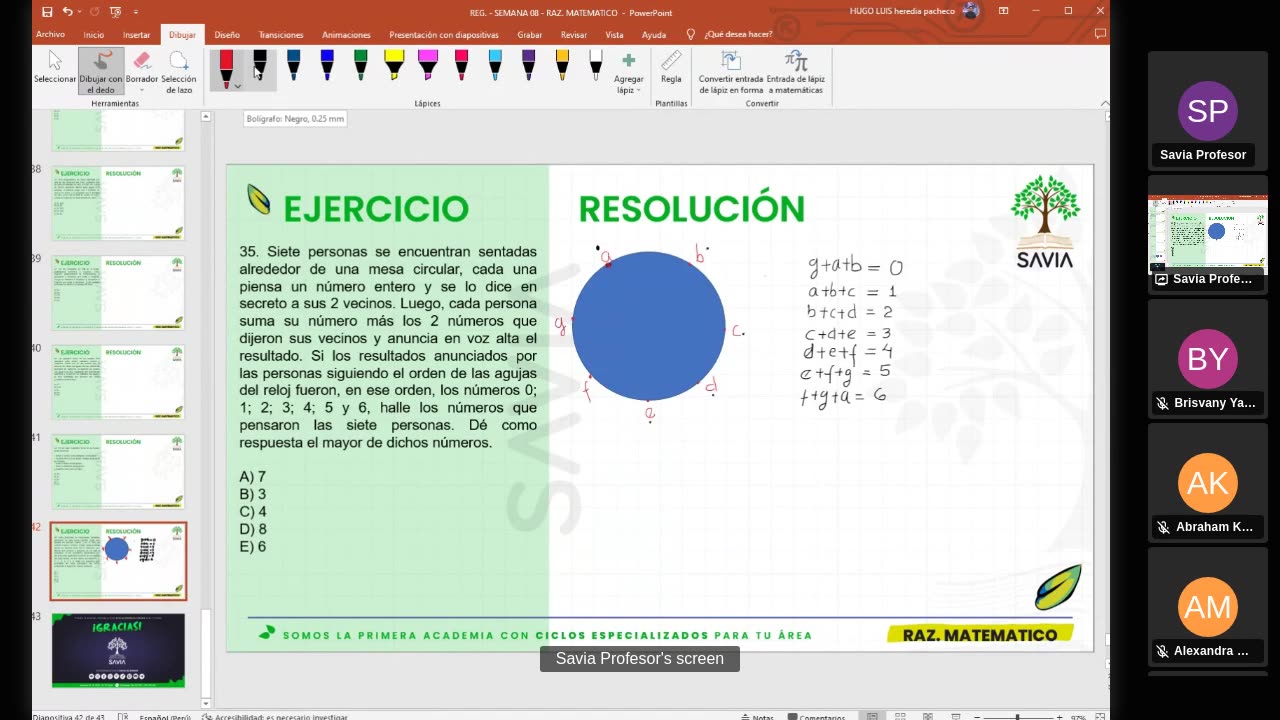Click Español (Perú) language indicator
Image resolution: width=1280 pixels, height=720 pixels.
point(165,716)
